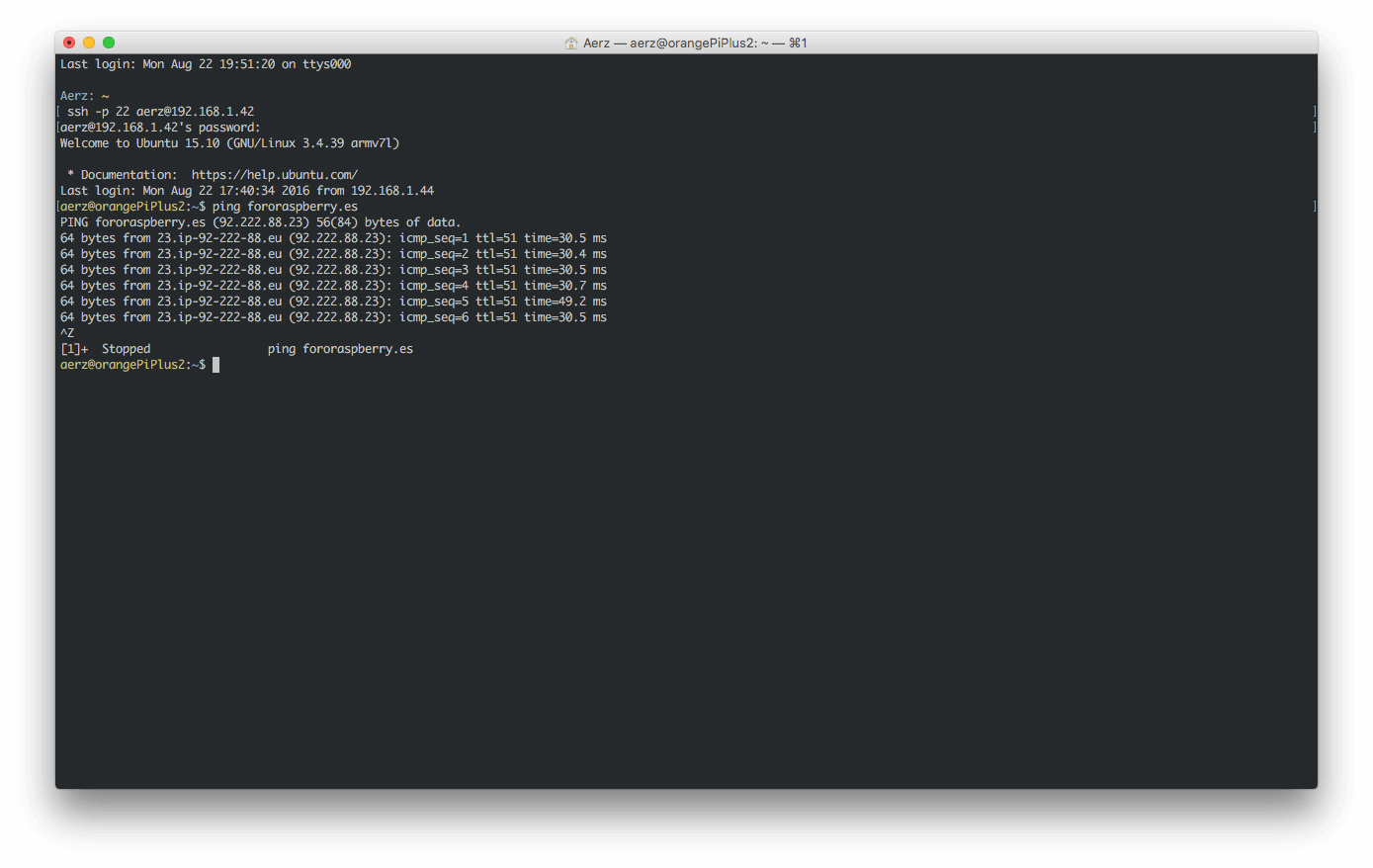Click the icmp_seq=1 ping reply line
The height and width of the screenshot is (868, 1373).
[333, 238]
